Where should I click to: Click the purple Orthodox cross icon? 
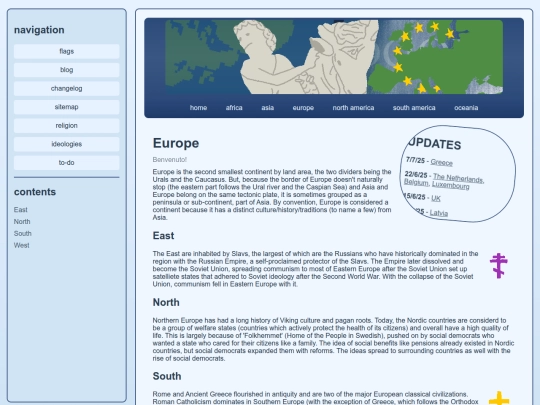[x=499, y=266]
